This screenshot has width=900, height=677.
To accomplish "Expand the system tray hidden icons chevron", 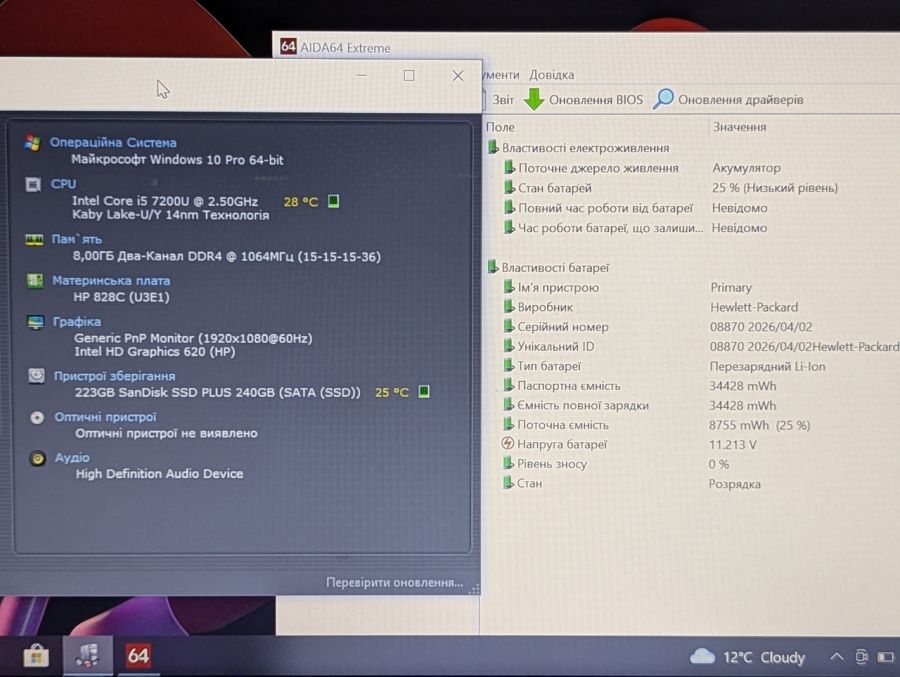I will point(837,656).
